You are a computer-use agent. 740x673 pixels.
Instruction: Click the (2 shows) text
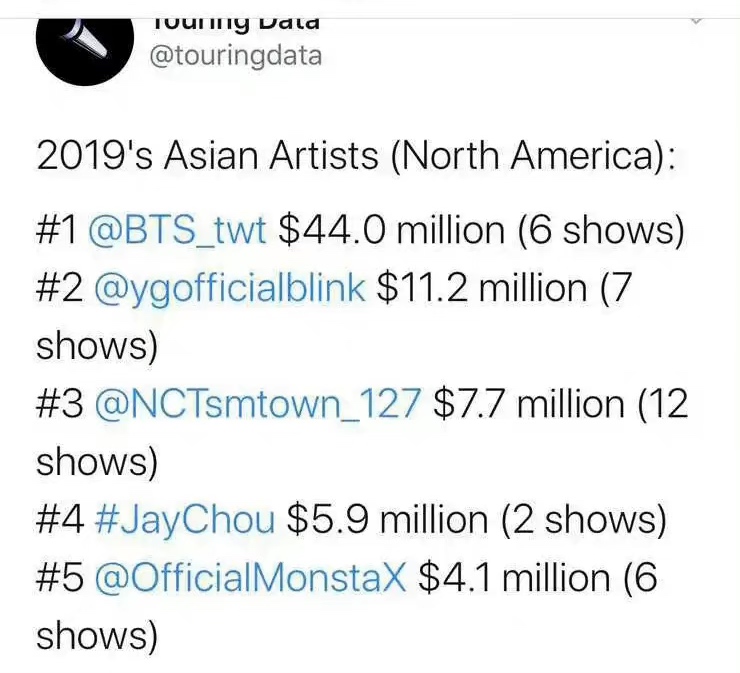click(x=584, y=521)
